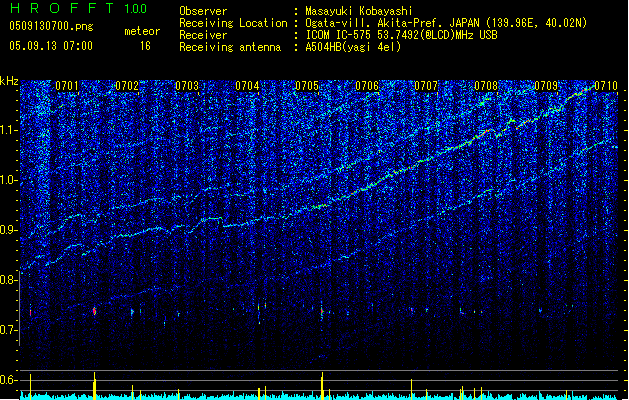
Task: Click time marker 0704
Action: tap(247, 86)
